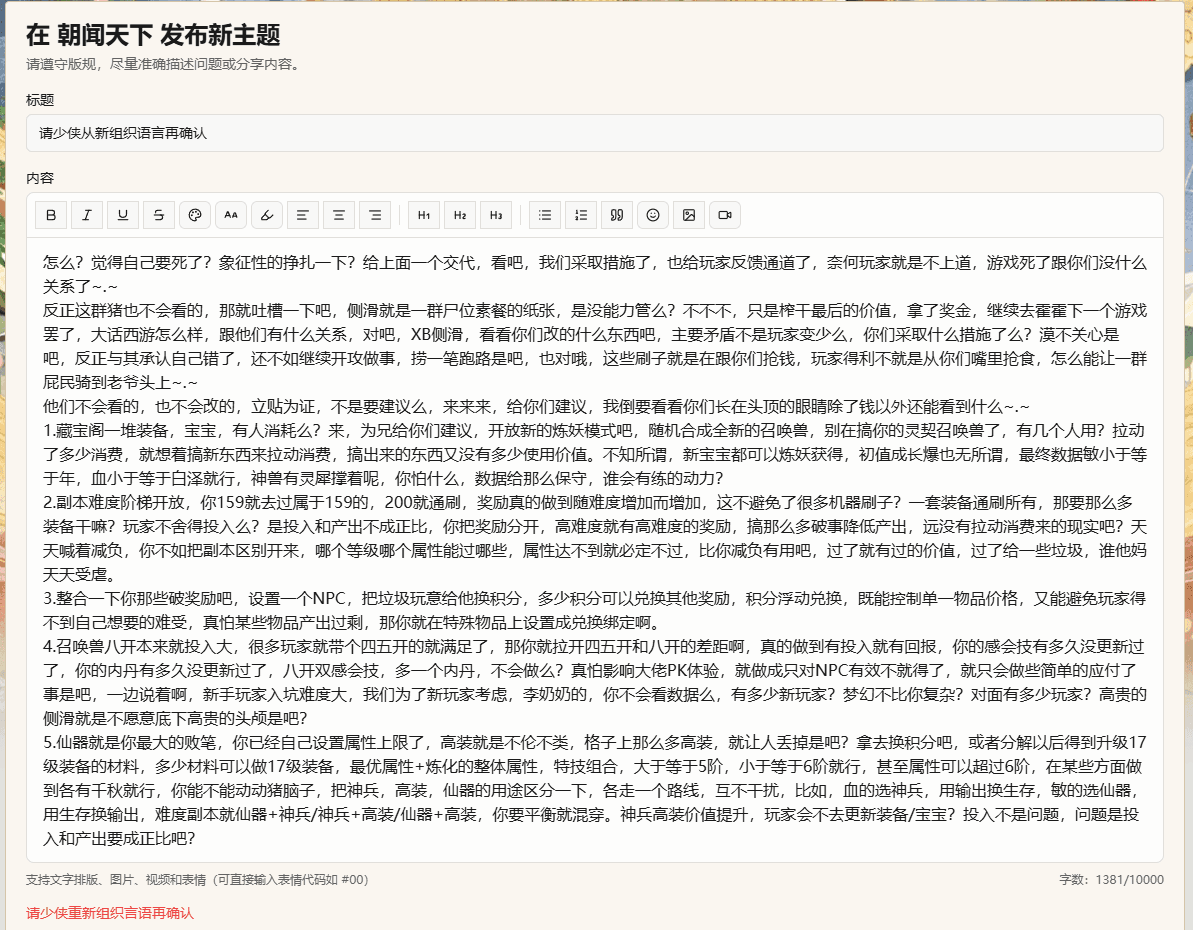
Task: Apply underline formatting
Action: [x=122, y=215]
